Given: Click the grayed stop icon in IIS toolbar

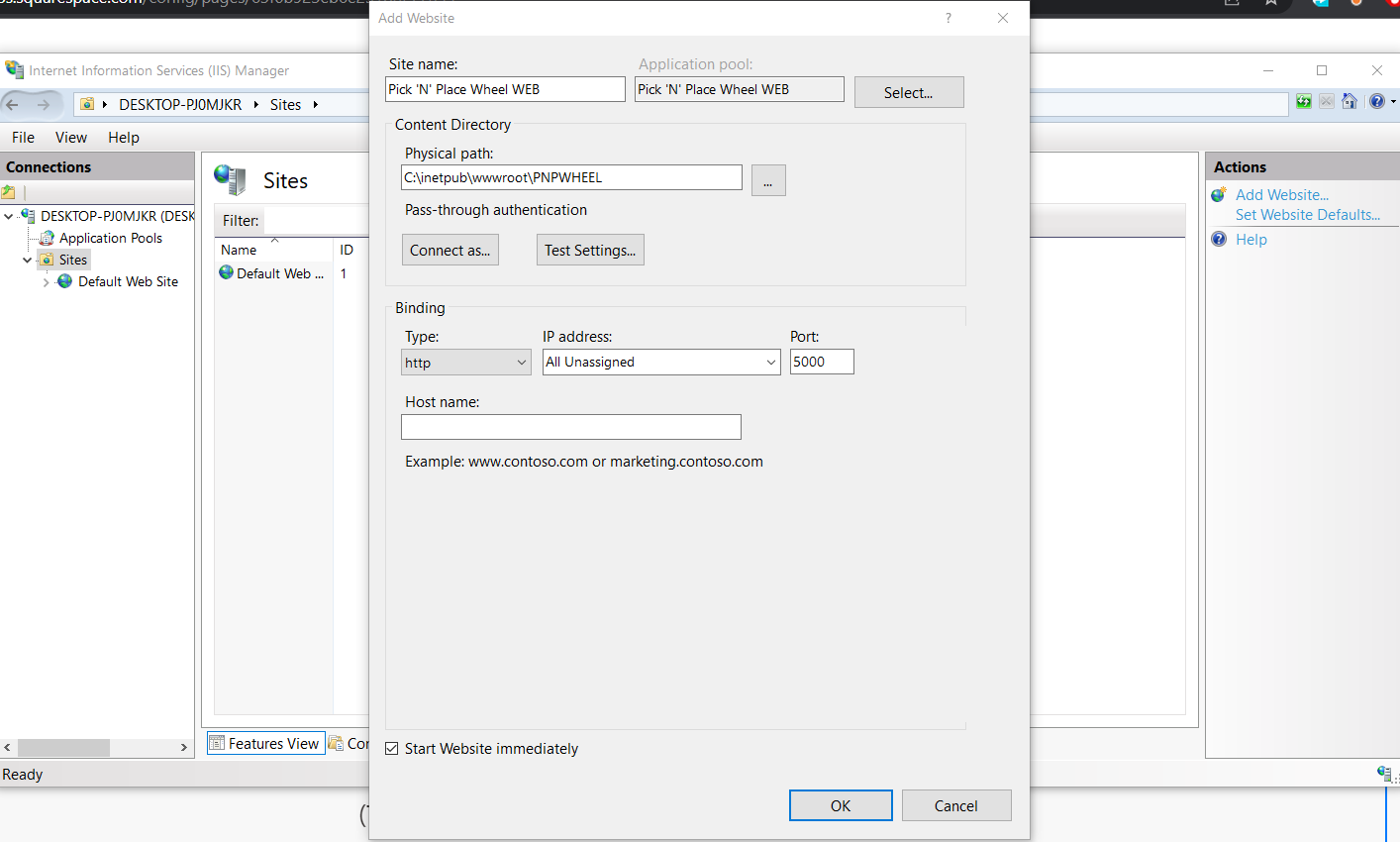Looking at the screenshot, I should click(1327, 102).
